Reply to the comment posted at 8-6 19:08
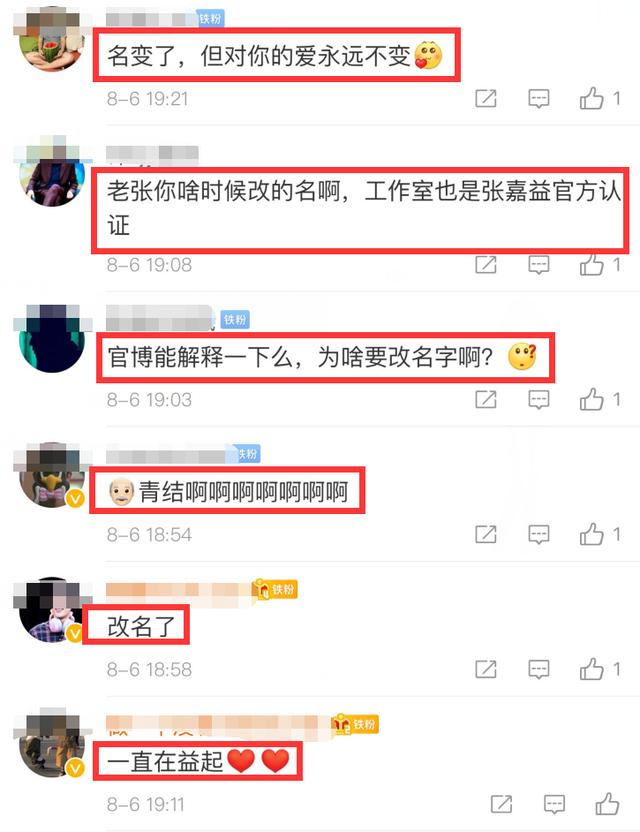Viewport: 640px width, 832px height. (539, 265)
